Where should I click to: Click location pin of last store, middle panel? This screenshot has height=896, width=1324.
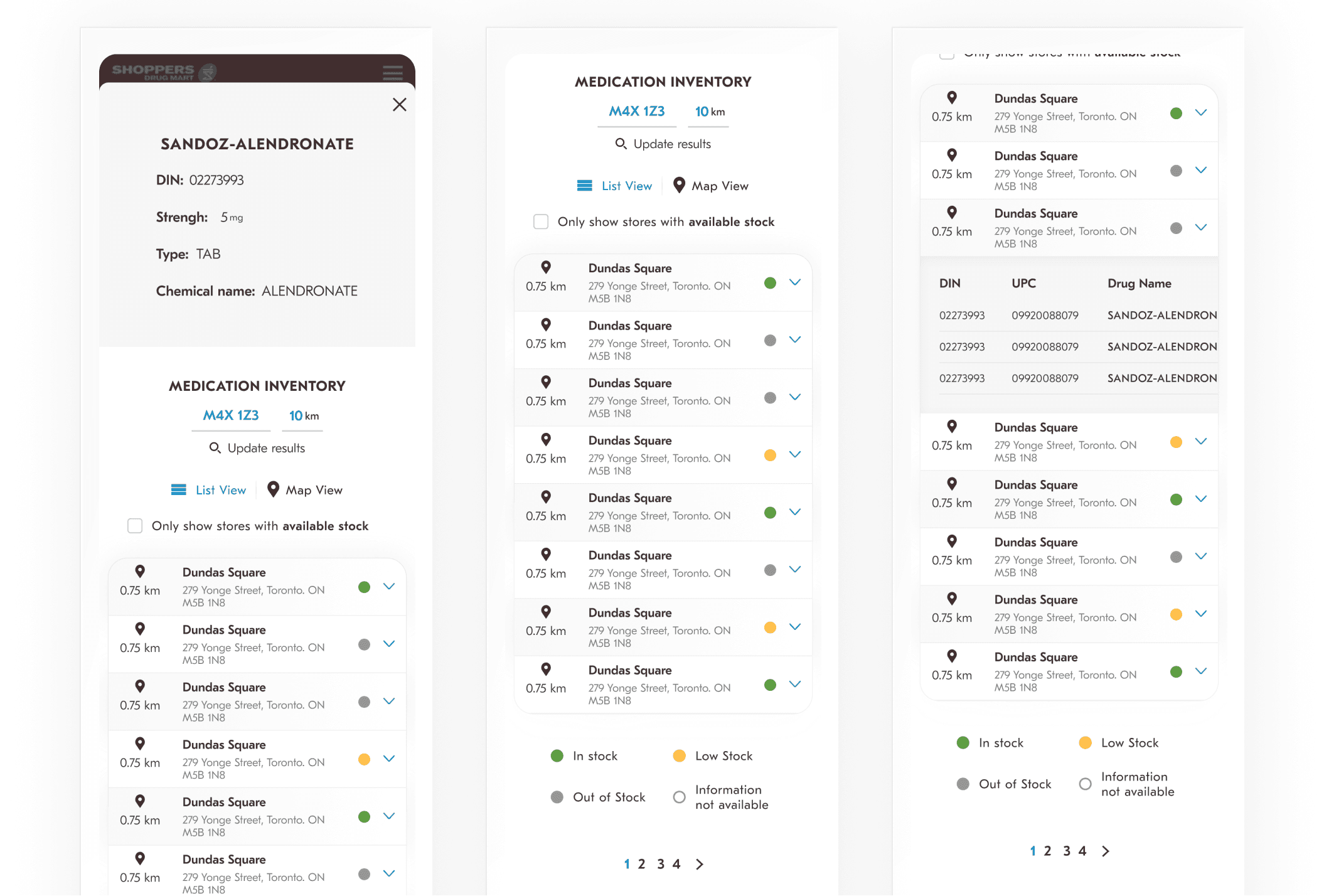(546, 669)
